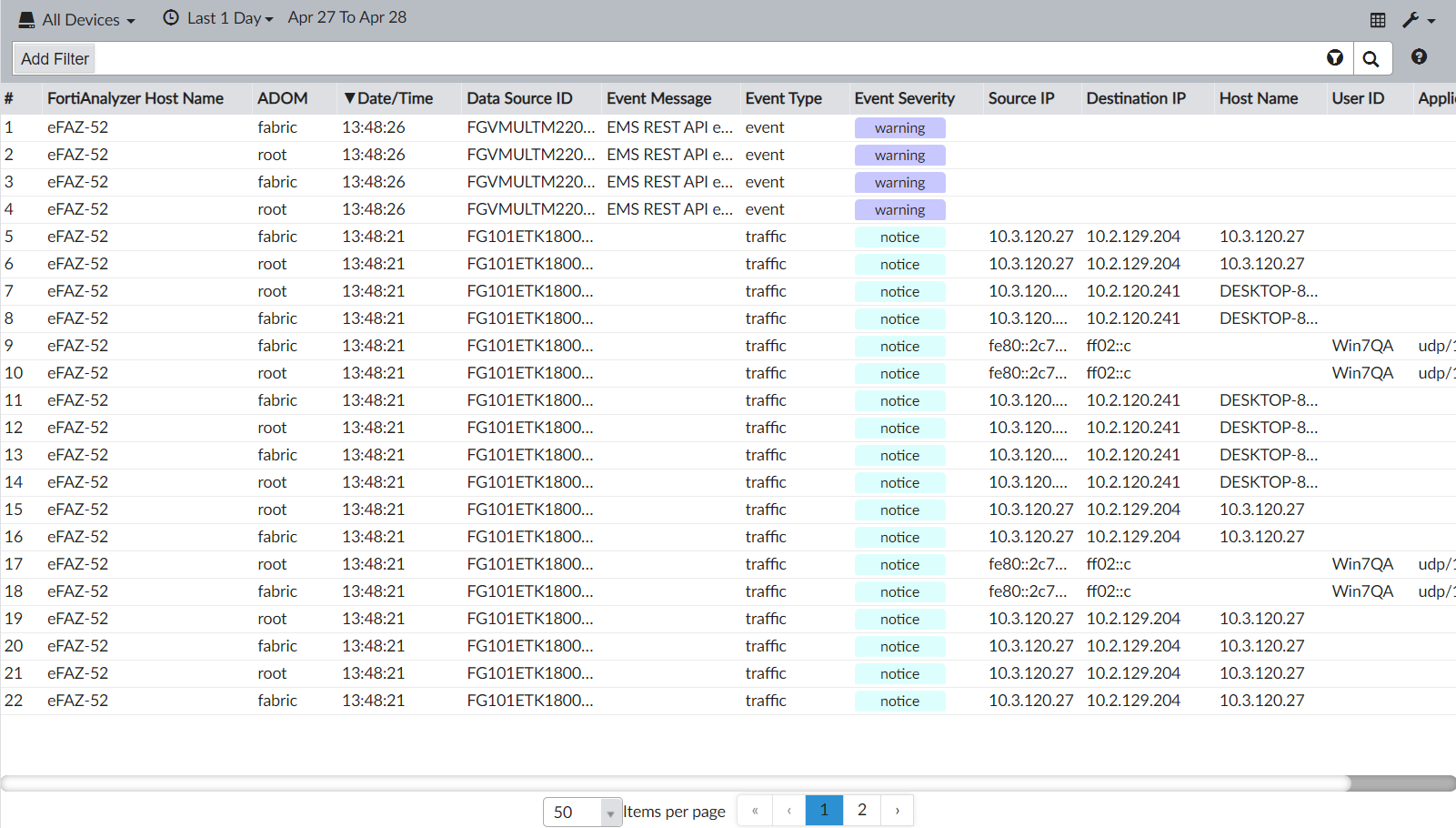Click the warning severity badge on row 1
The image size is (1456, 828).
[x=899, y=127]
